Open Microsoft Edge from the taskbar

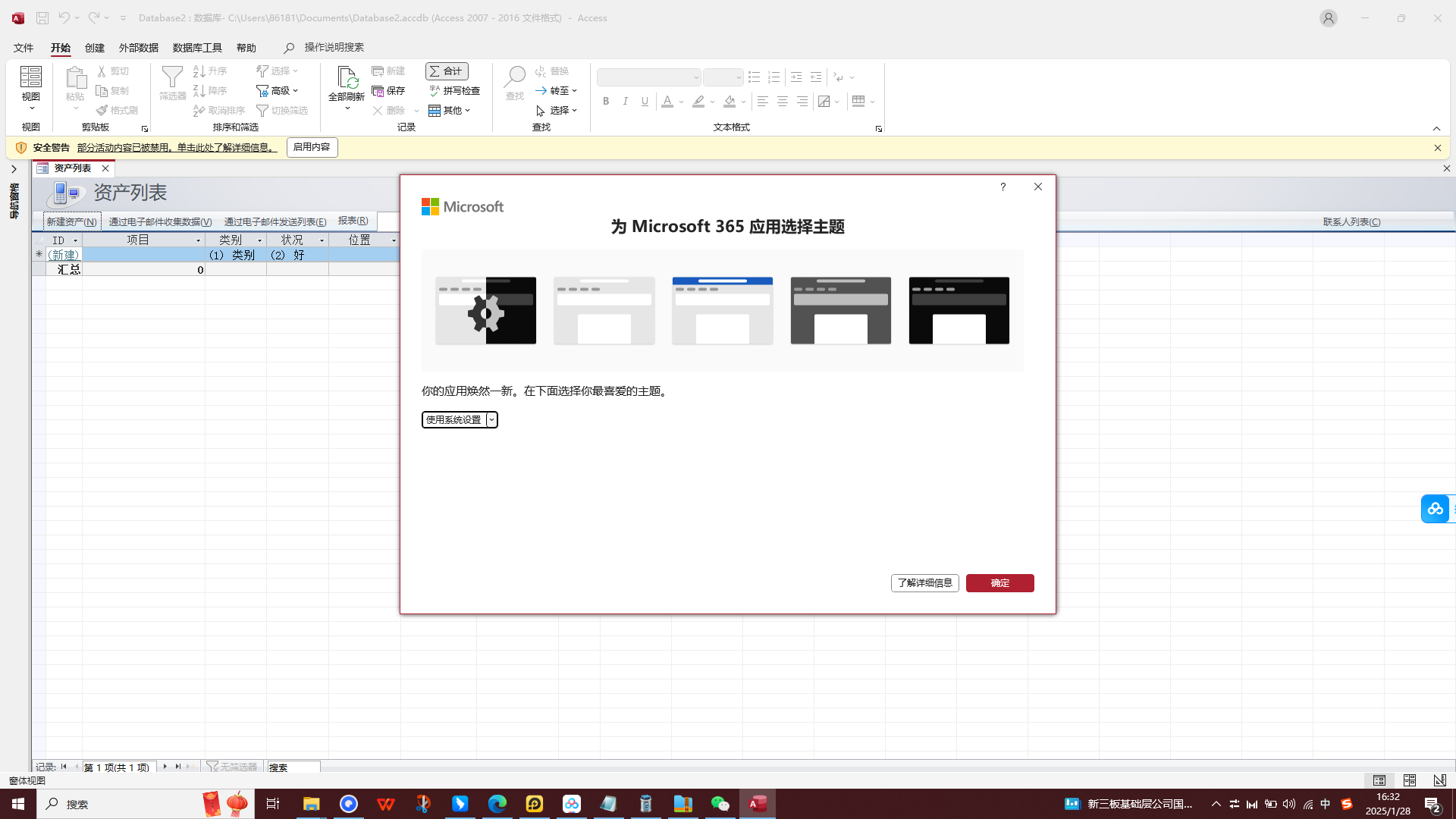coord(497,804)
